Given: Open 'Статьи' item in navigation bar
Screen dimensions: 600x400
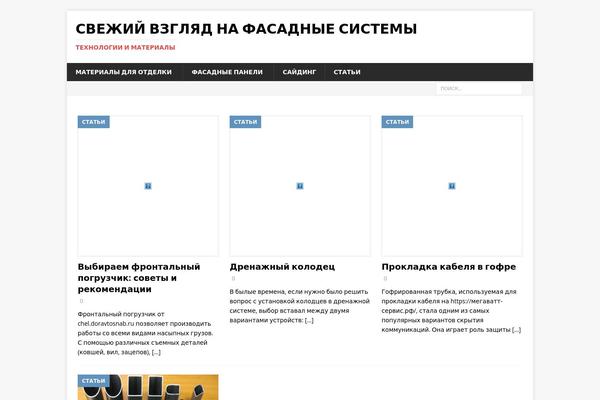Looking at the screenshot, I should point(347,72).
